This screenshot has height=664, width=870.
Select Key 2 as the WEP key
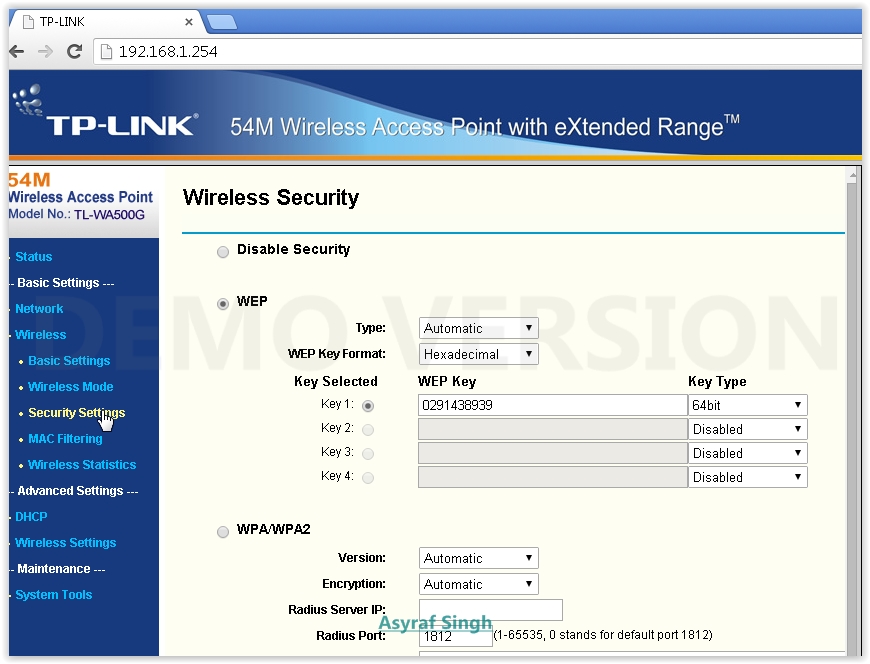367,429
